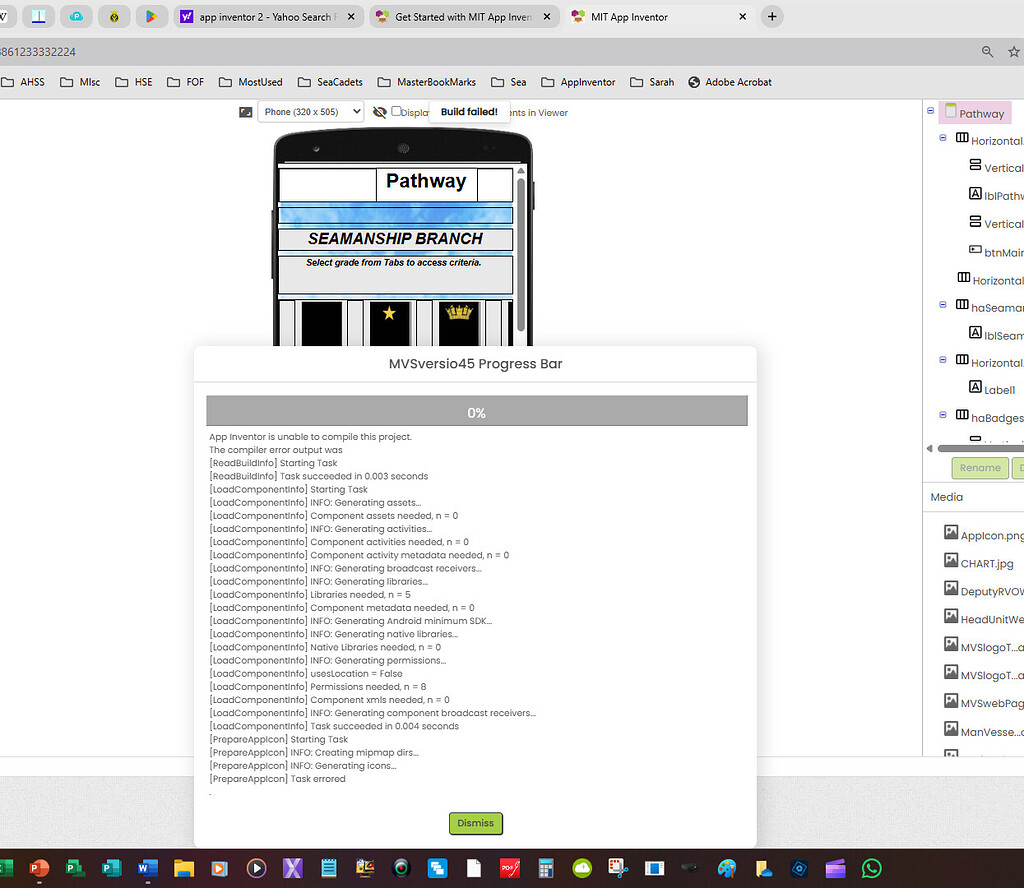Click the magnifier icon in the address bar
1024x888 pixels.
(x=987, y=51)
